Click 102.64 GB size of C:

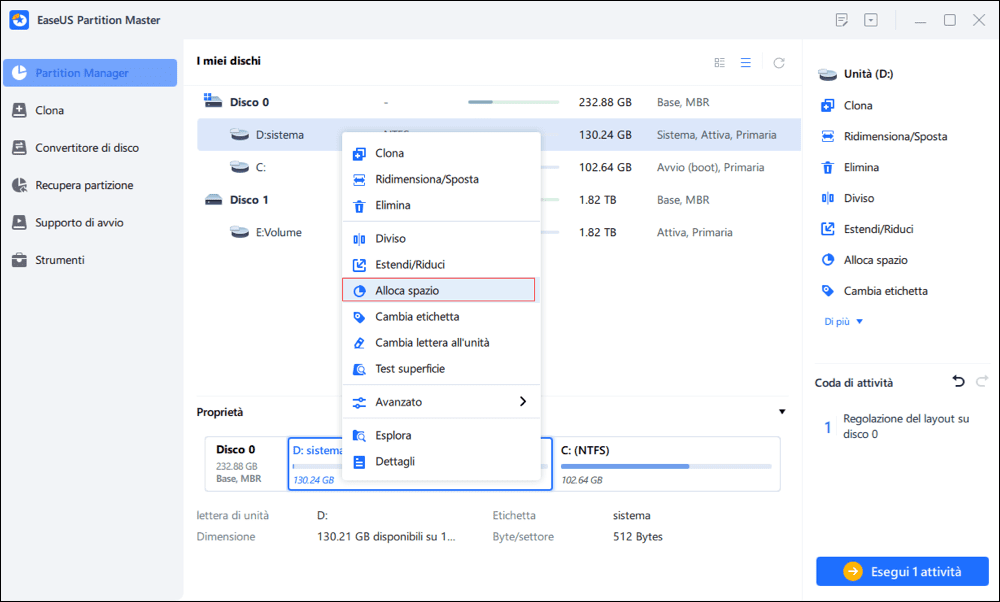[605, 167]
